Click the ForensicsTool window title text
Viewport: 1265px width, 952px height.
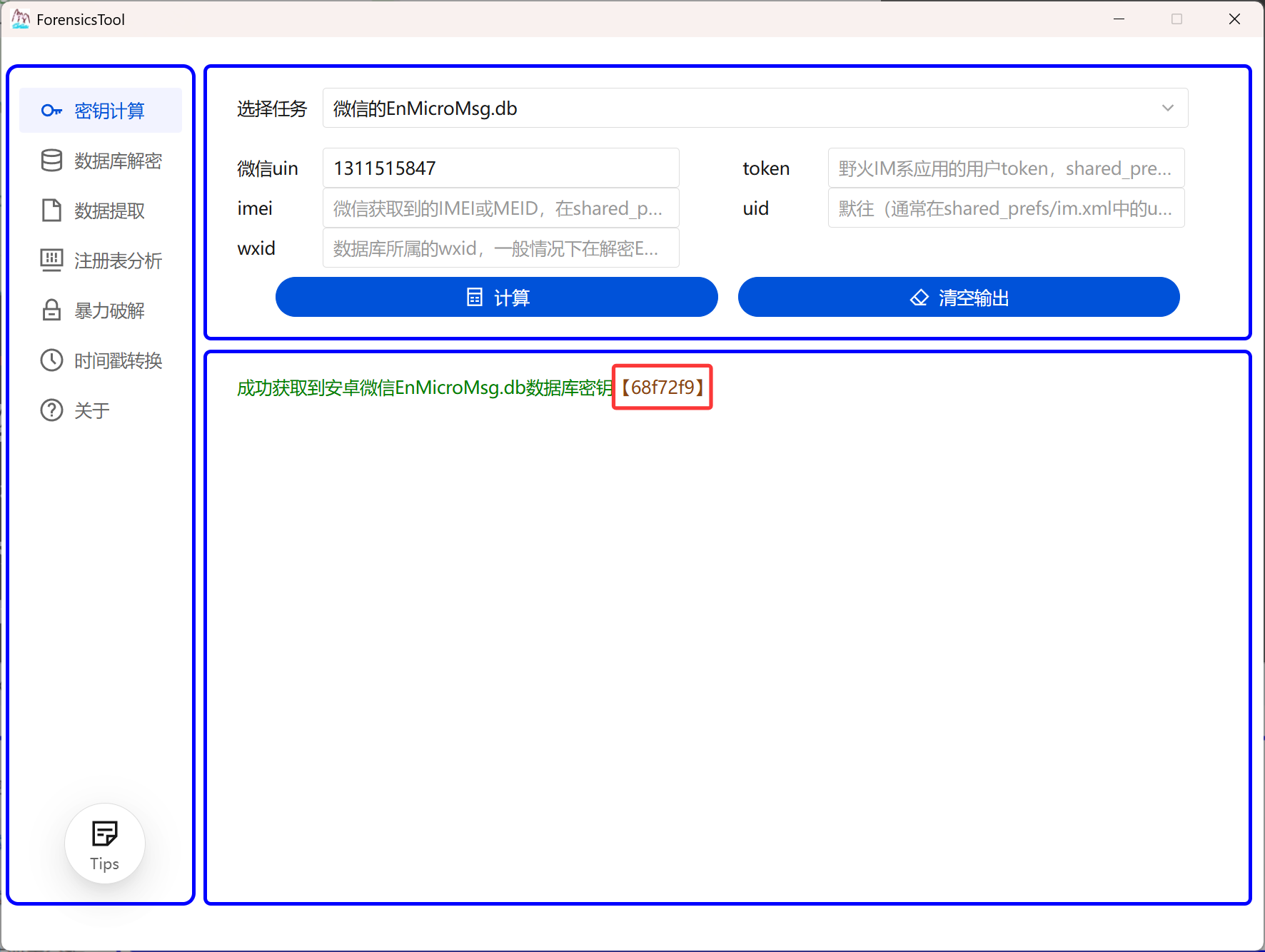pyautogui.click(x=81, y=19)
